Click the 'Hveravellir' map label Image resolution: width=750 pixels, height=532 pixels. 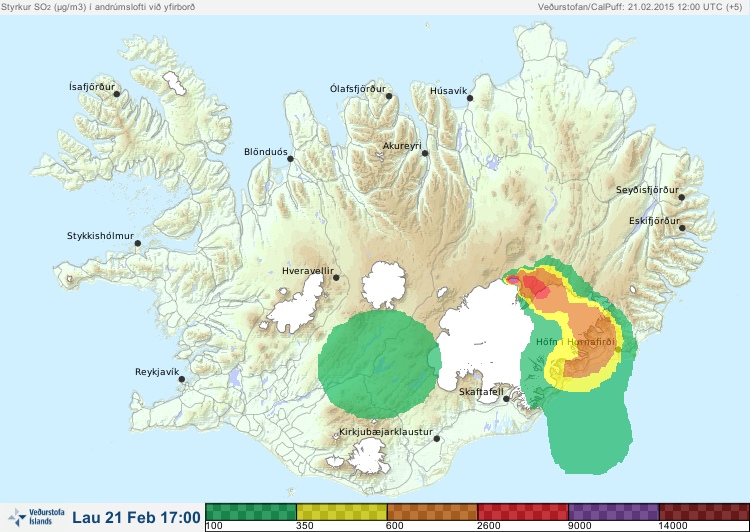[308, 271]
